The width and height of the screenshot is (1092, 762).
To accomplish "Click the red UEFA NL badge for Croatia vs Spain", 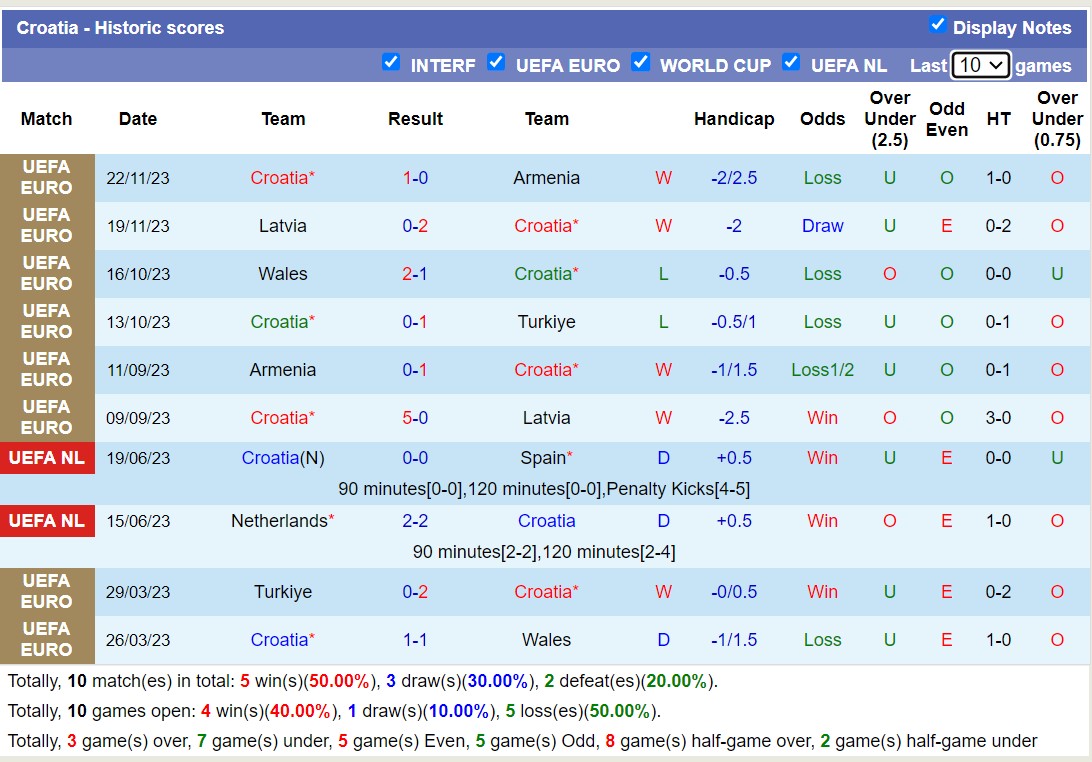I will [x=47, y=458].
